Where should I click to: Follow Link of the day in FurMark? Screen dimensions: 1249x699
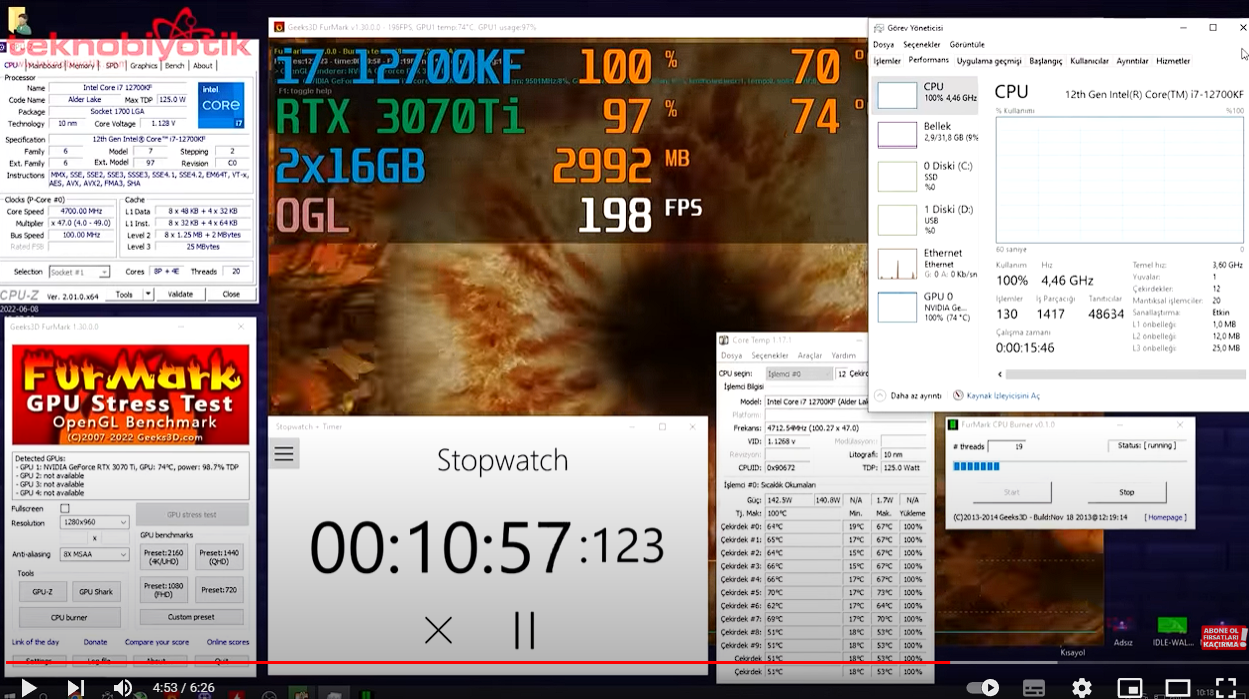click(35, 642)
